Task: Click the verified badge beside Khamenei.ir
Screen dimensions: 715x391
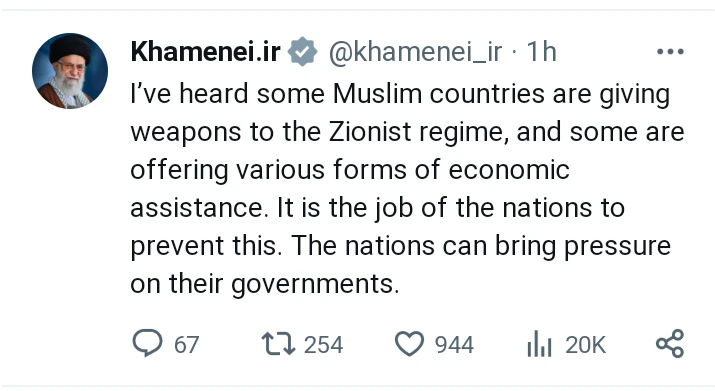Action: (302, 52)
